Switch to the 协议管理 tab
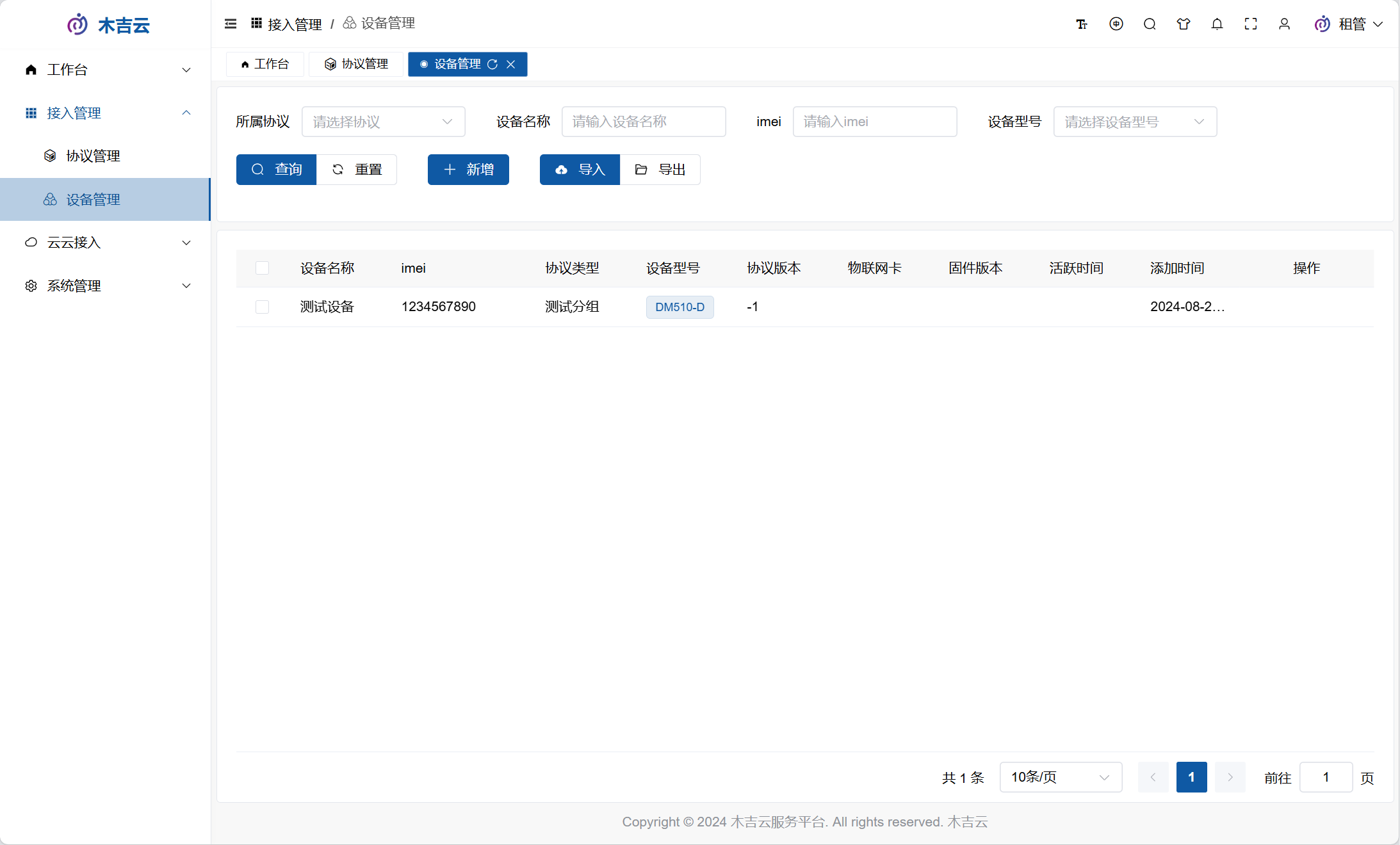Image resolution: width=1400 pixels, height=845 pixels. click(356, 64)
